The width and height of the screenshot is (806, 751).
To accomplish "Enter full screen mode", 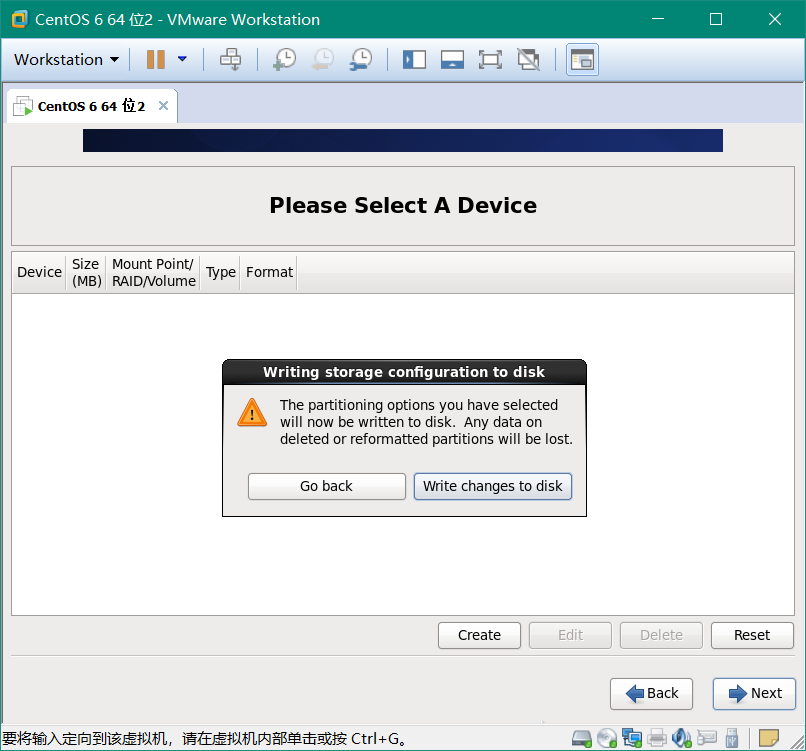I will point(490,59).
